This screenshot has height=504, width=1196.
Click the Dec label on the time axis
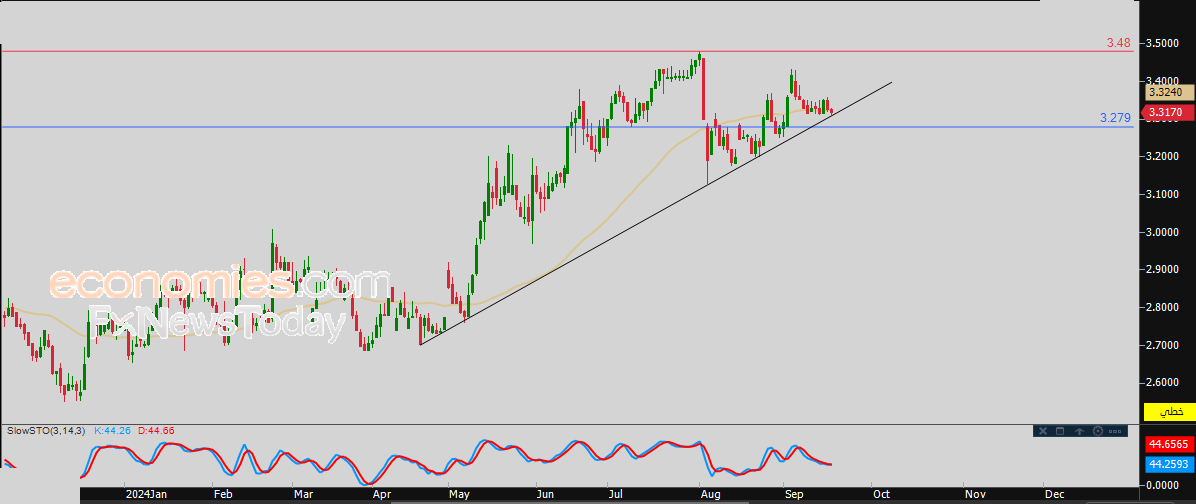coord(1055,494)
